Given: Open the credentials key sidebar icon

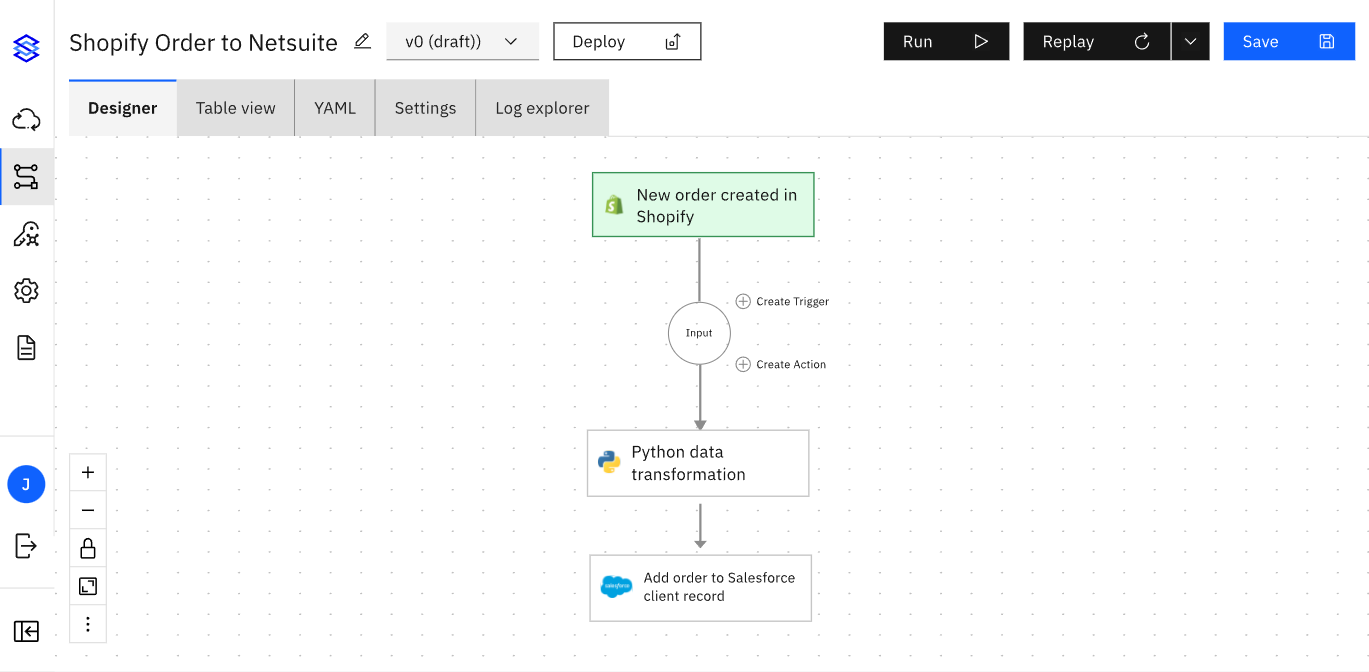Looking at the screenshot, I should [26, 234].
